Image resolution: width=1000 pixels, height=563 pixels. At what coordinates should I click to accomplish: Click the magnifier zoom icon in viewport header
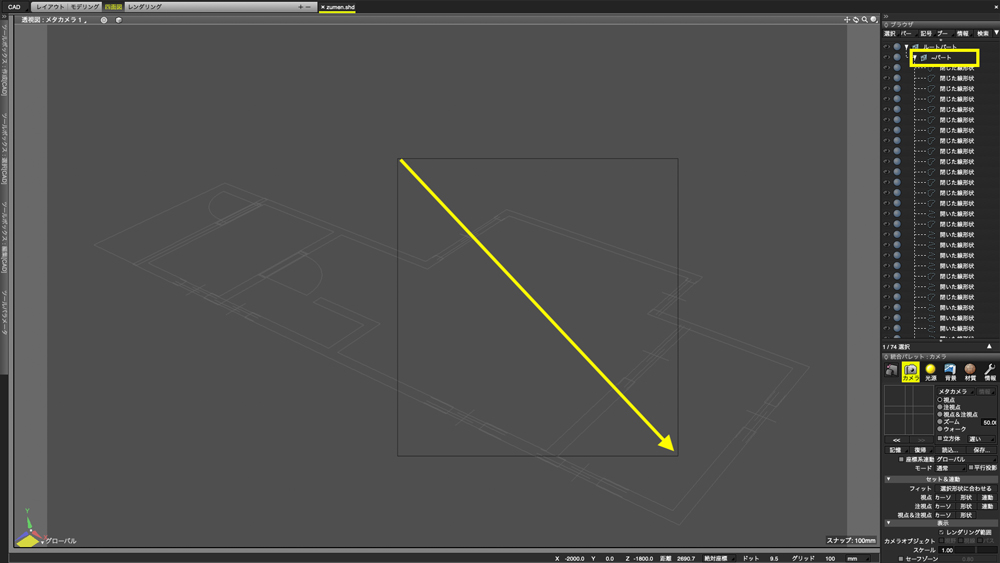865,20
